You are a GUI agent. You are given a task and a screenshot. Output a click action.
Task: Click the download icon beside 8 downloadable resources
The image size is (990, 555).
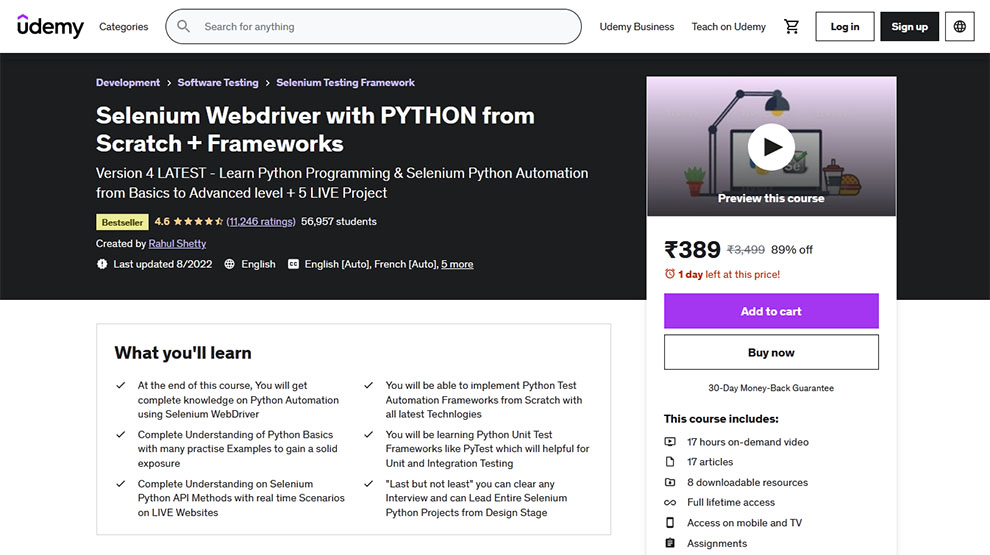click(x=670, y=482)
